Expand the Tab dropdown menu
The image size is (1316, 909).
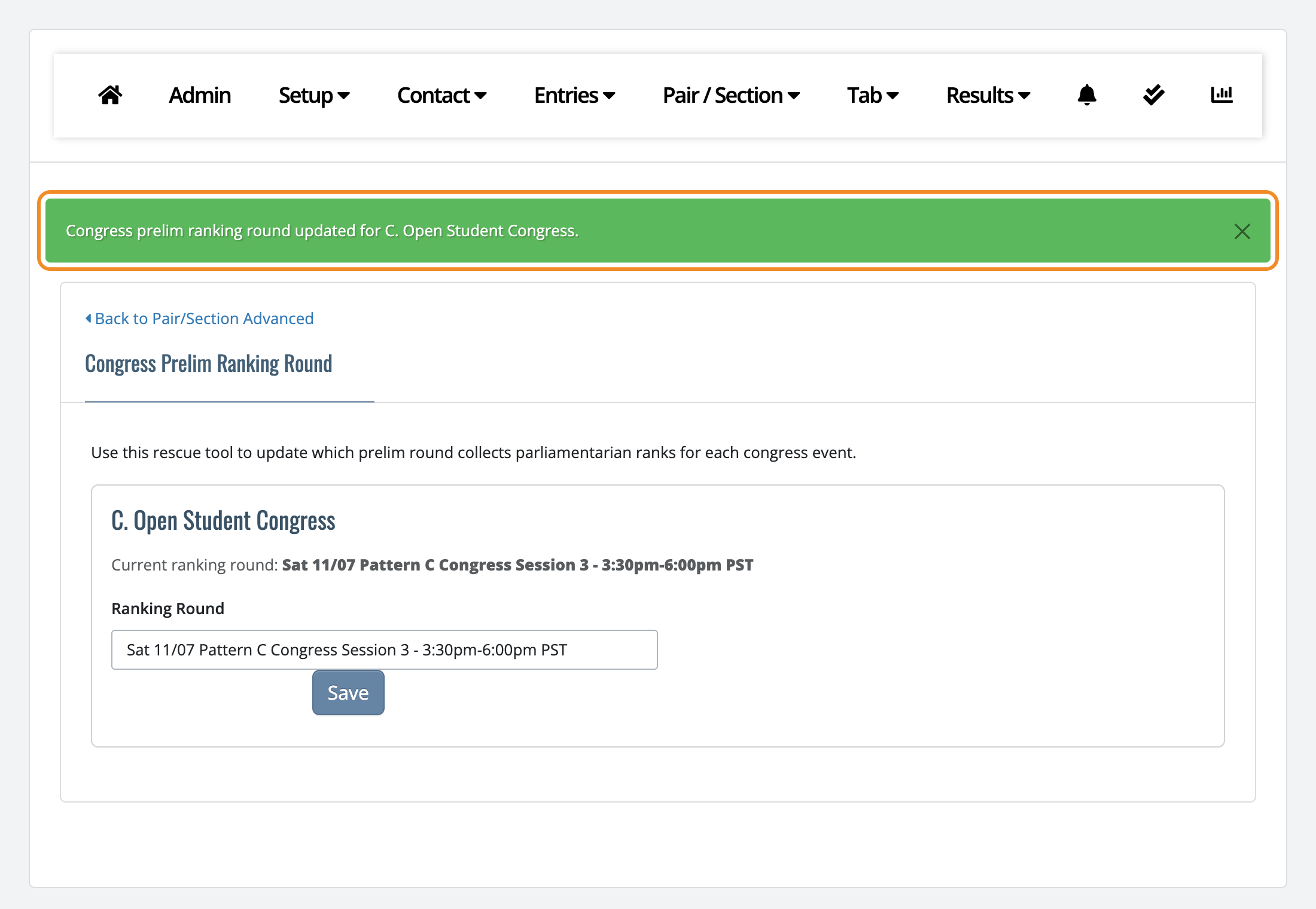point(873,95)
